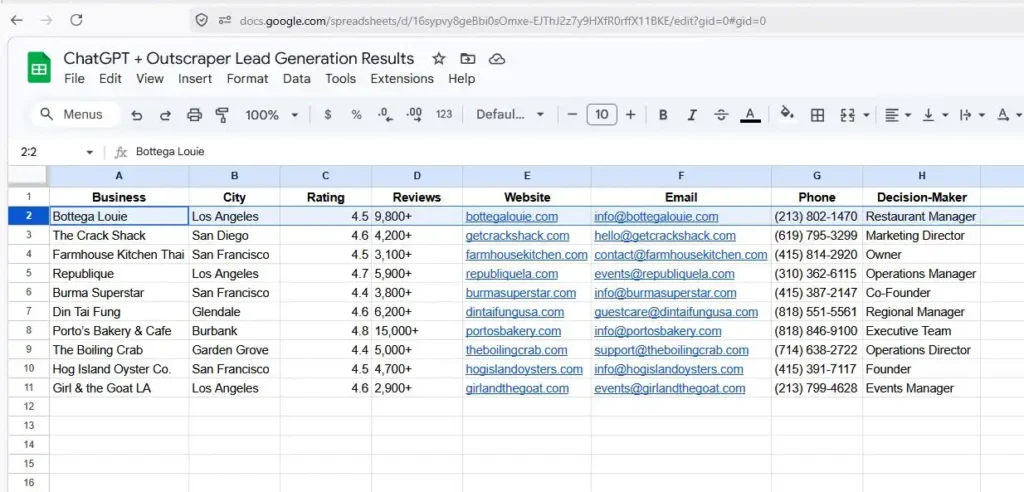The height and width of the screenshot is (492, 1024).
Task: Click email events@republiquela.com
Action: tap(664, 274)
